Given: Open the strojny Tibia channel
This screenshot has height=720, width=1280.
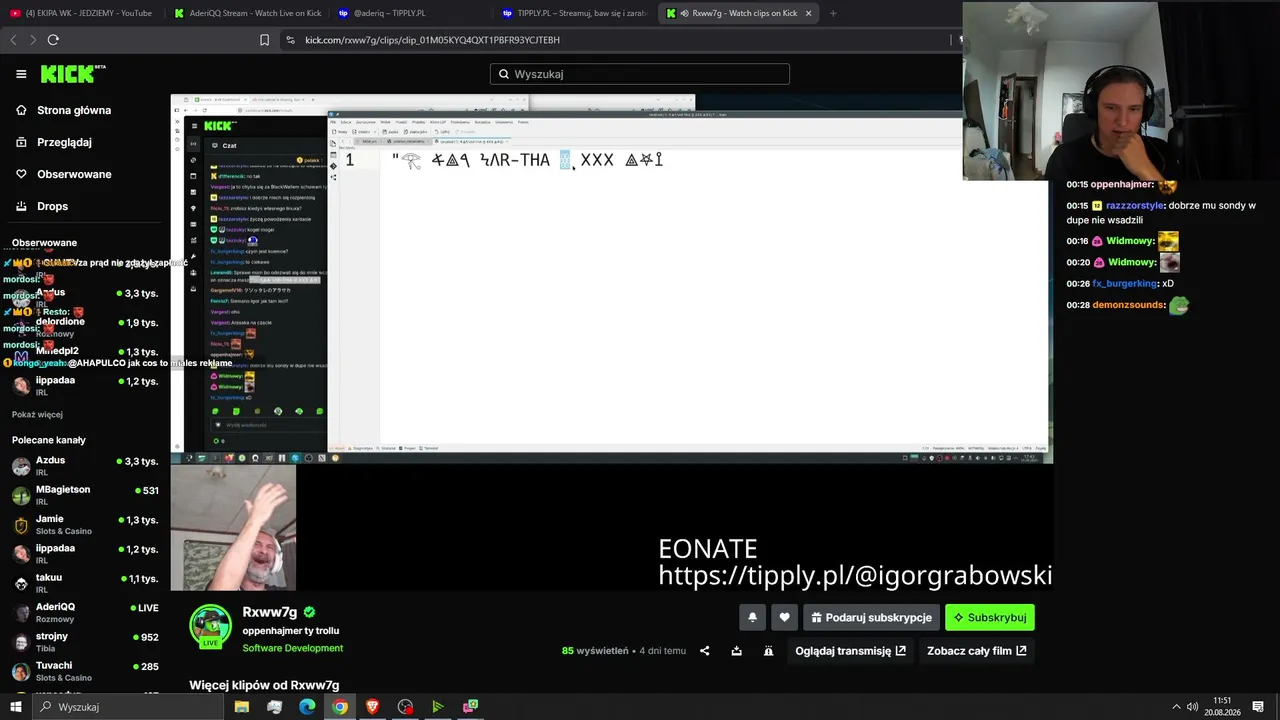Looking at the screenshot, I should click(86, 641).
